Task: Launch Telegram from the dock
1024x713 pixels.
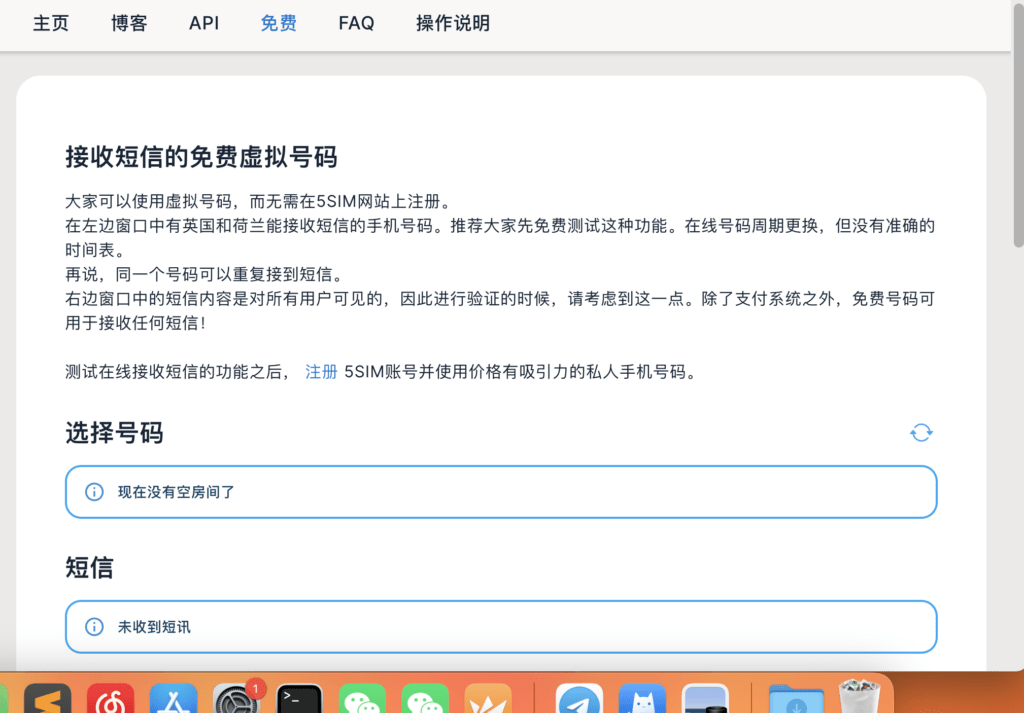Action: tap(579, 698)
